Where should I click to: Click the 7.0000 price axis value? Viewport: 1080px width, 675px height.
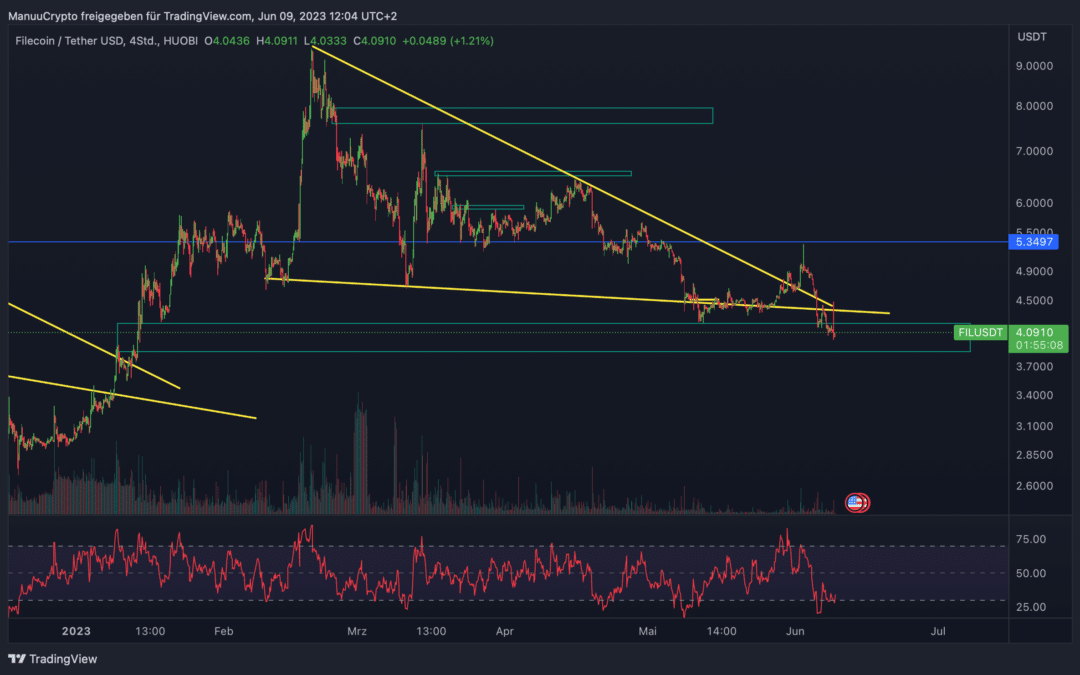click(1034, 151)
